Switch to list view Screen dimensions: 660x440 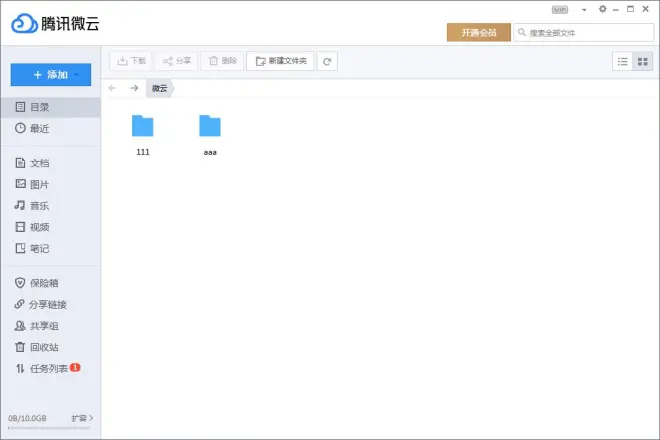622,61
